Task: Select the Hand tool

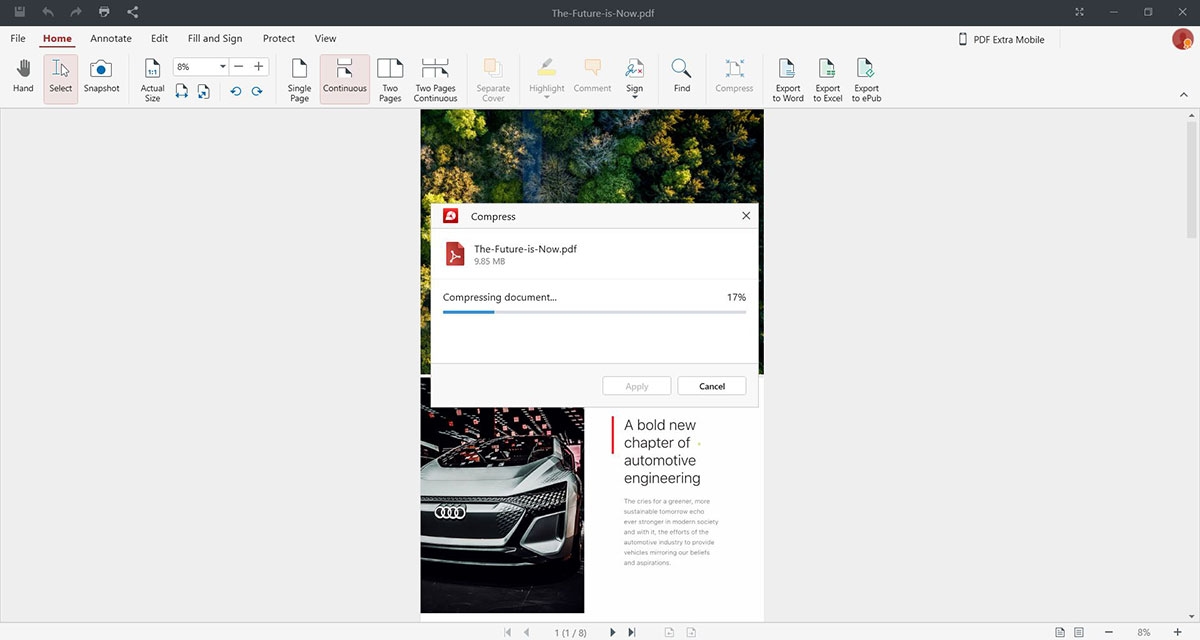Action: (x=23, y=79)
